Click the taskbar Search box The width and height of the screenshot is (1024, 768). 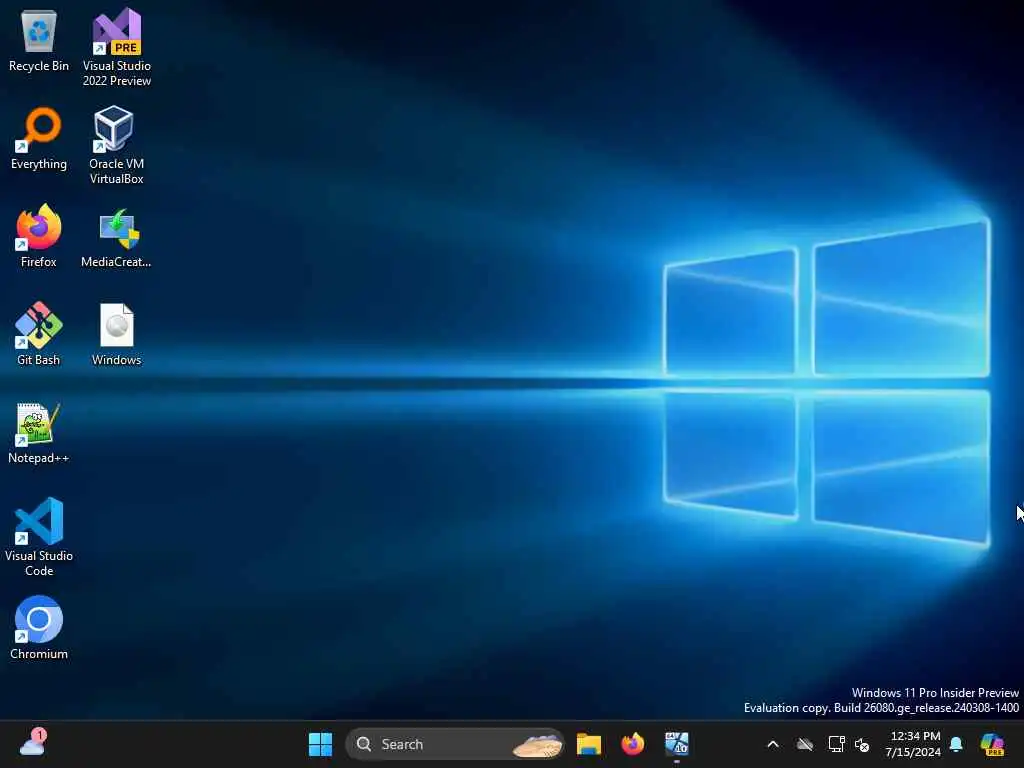[455, 744]
